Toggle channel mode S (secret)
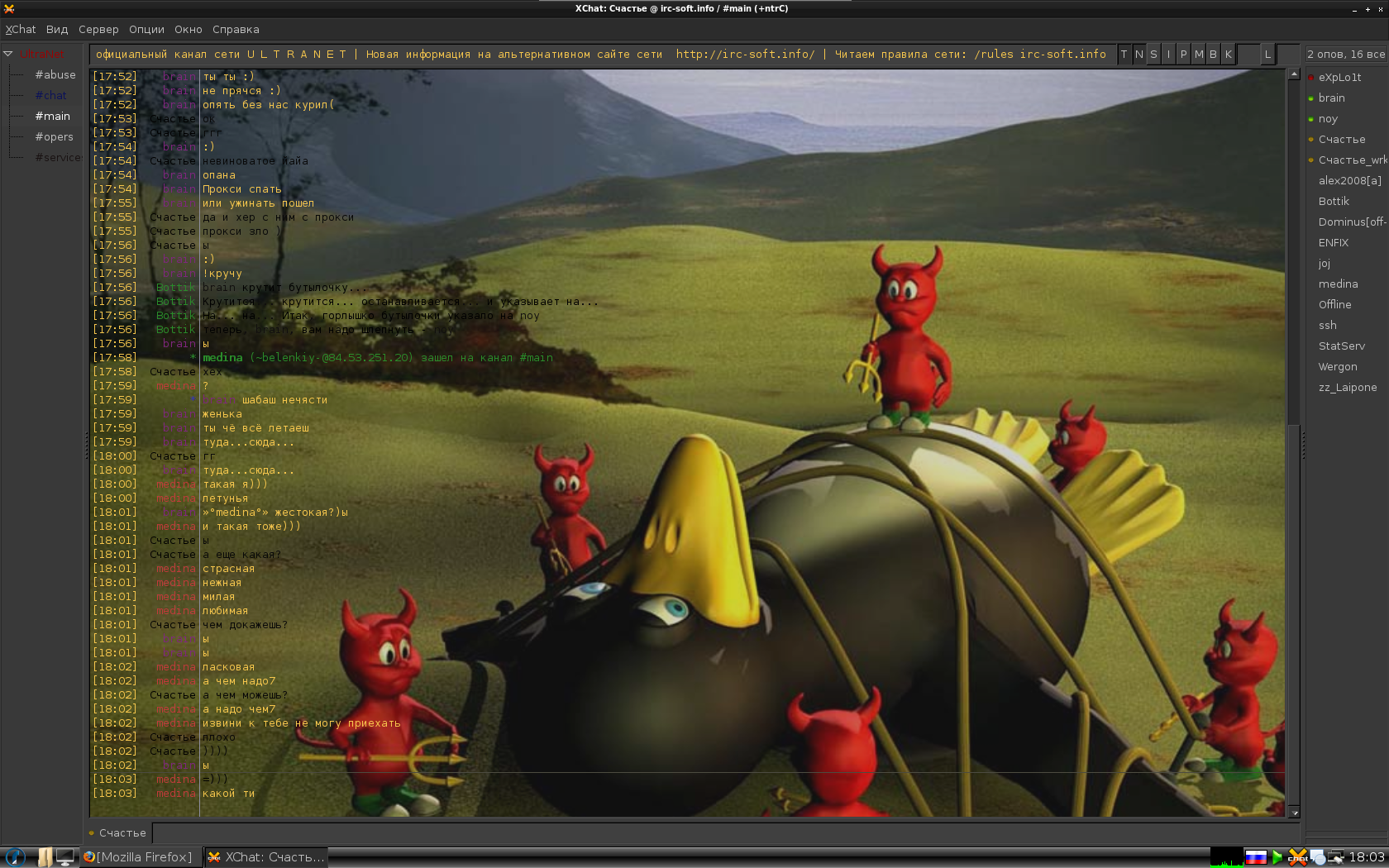1389x868 pixels. [1153, 55]
